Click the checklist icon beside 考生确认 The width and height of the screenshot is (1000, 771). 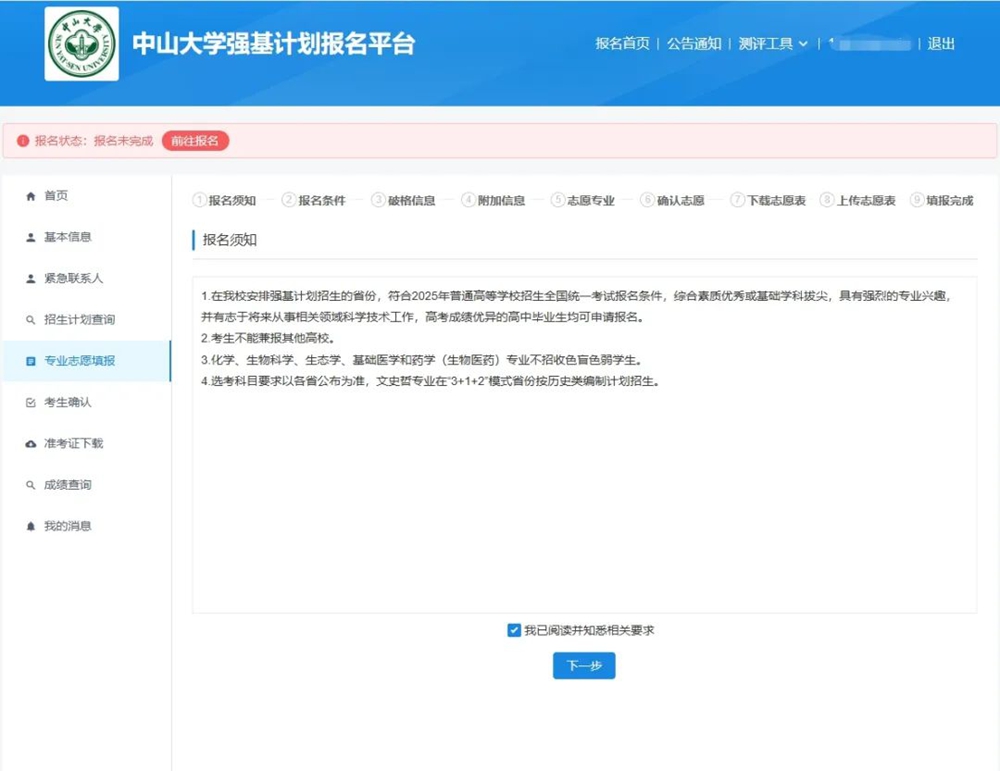click(x=30, y=403)
